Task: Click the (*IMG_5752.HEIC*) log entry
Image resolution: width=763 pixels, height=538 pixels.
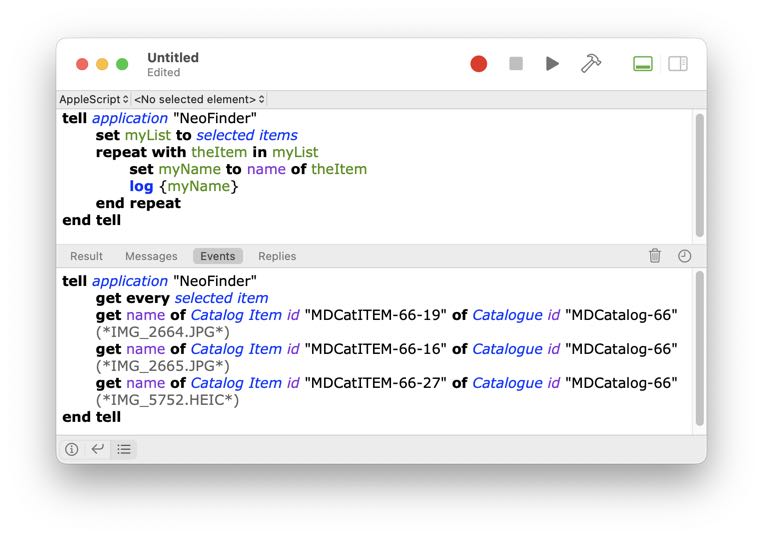Action: click(167, 400)
